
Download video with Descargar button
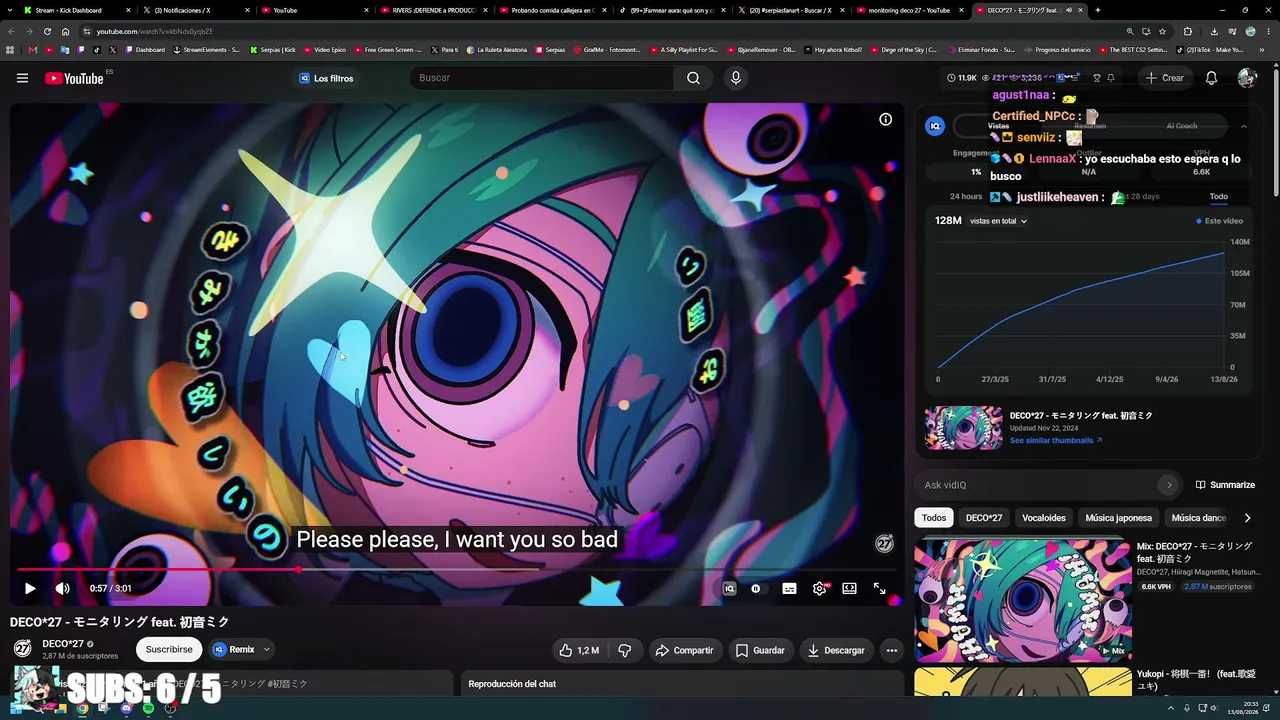click(836, 650)
